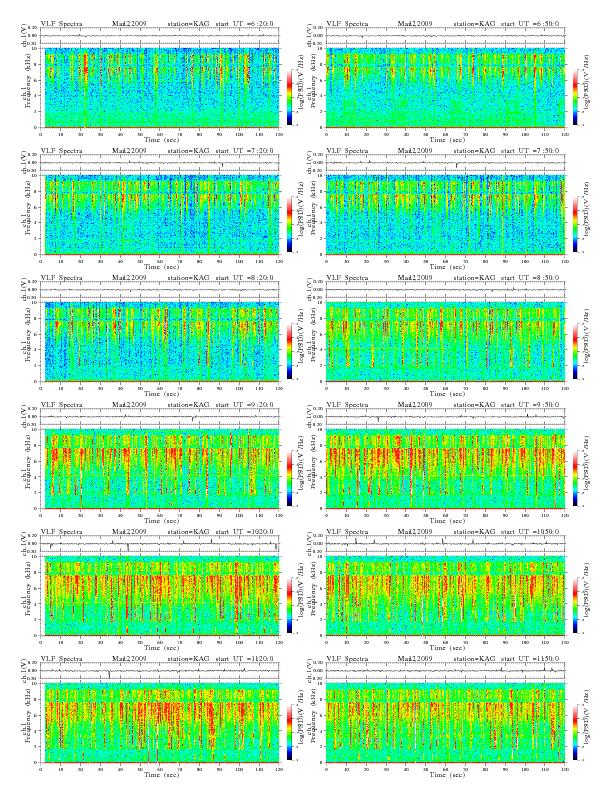
Task: Pick the spectrogram for start UT 9:20:0
Action: click(160, 469)
